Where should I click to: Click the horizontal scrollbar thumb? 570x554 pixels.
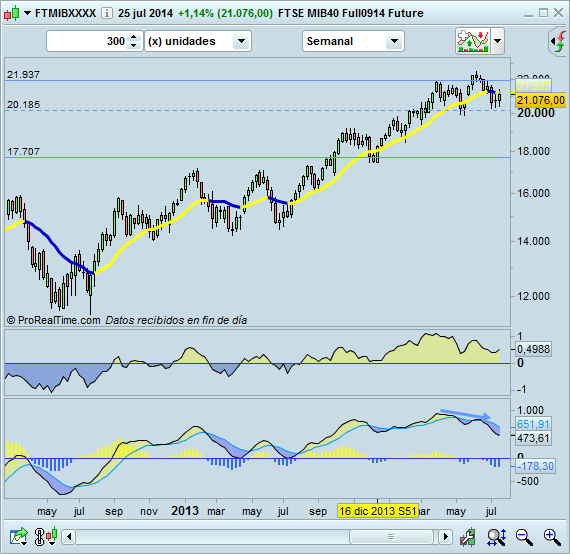[x=391, y=537]
